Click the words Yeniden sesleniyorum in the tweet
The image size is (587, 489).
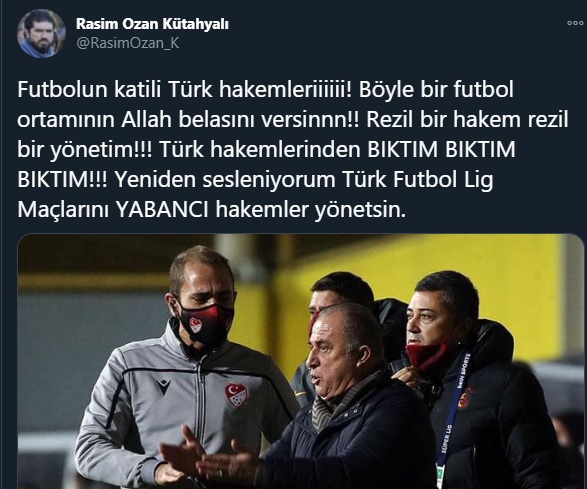pos(225,180)
